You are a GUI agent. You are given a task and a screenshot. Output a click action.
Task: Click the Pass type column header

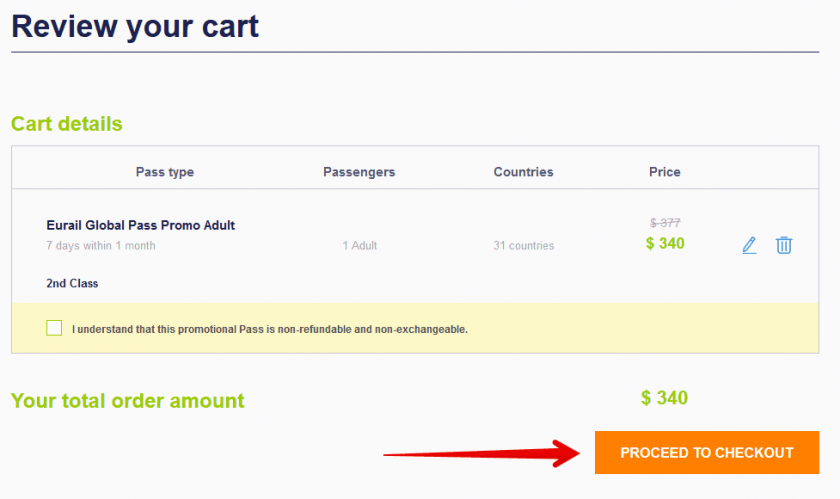(x=165, y=172)
